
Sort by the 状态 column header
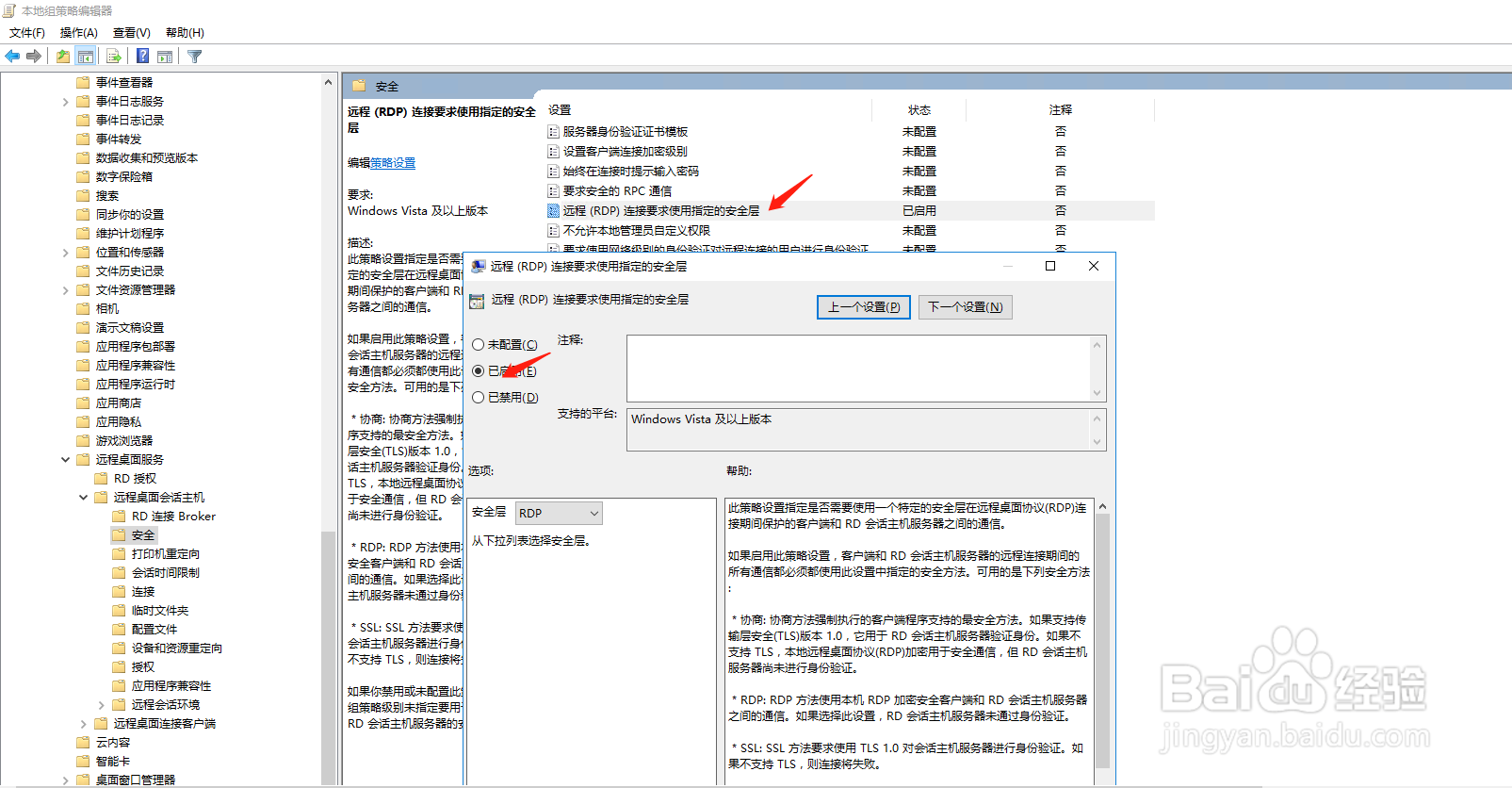[x=919, y=110]
